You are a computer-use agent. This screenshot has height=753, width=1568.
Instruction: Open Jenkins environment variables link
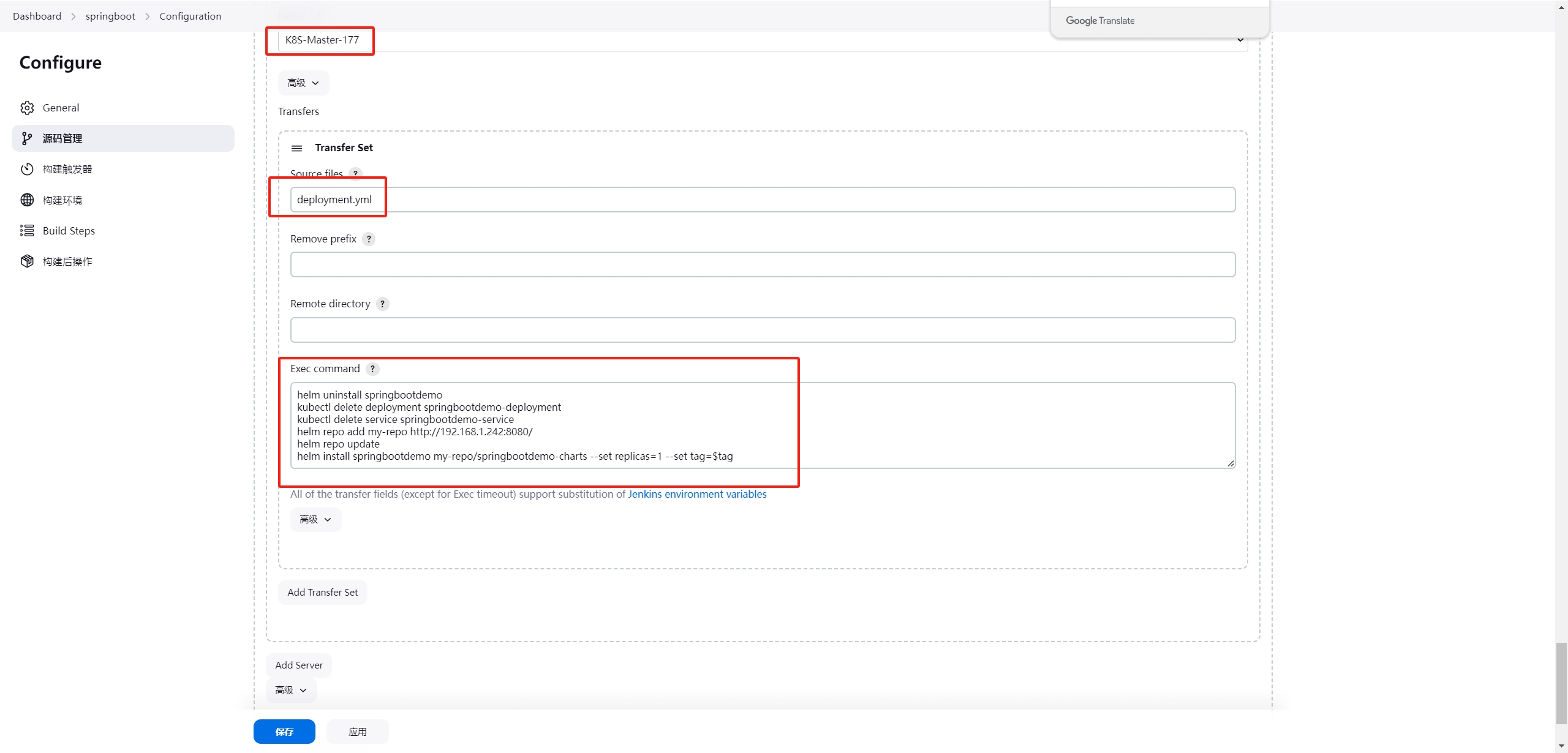point(697,494)
